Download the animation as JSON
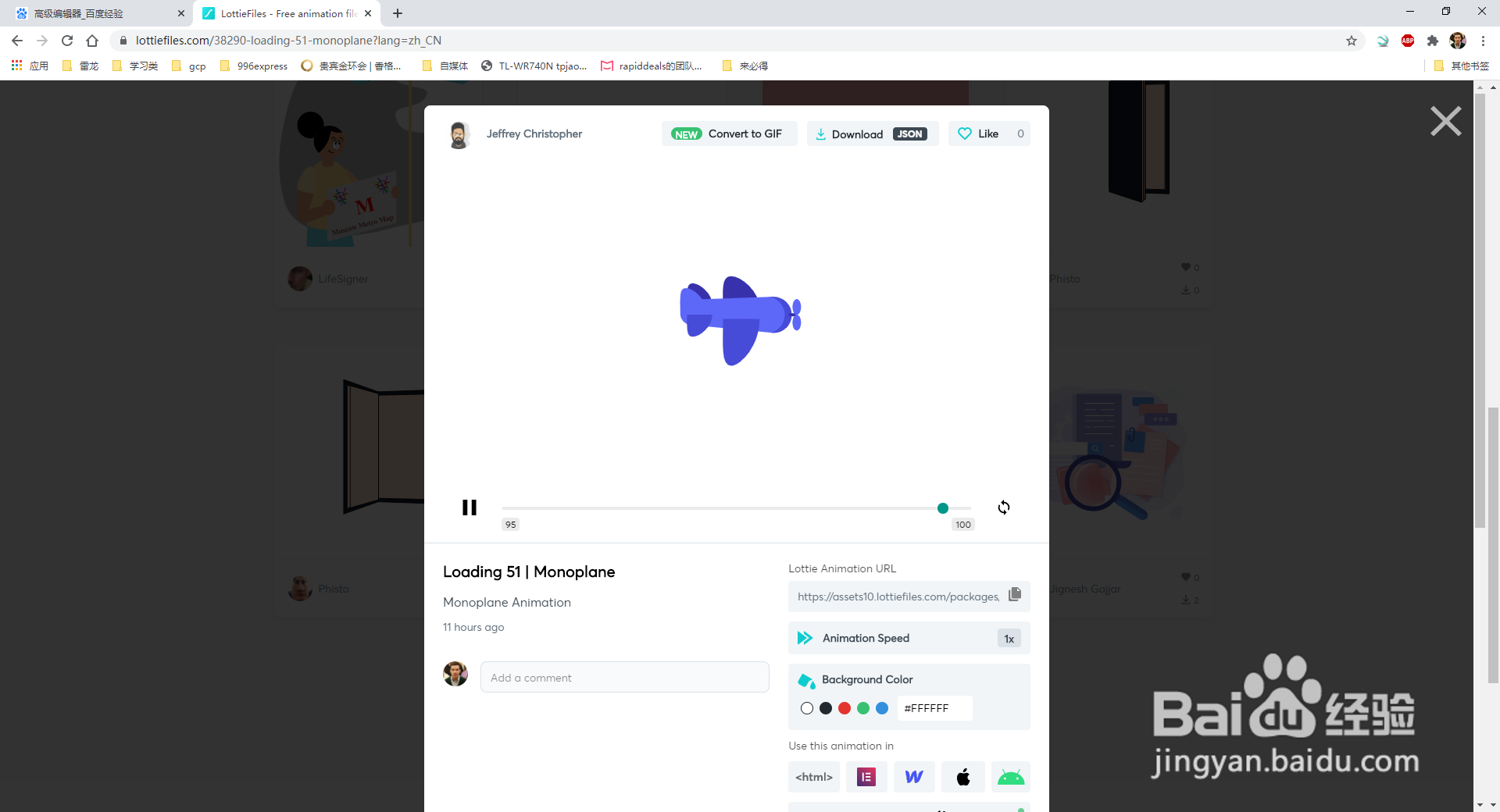This screenshot has width=1500, height=812. [x=873, y=134]
